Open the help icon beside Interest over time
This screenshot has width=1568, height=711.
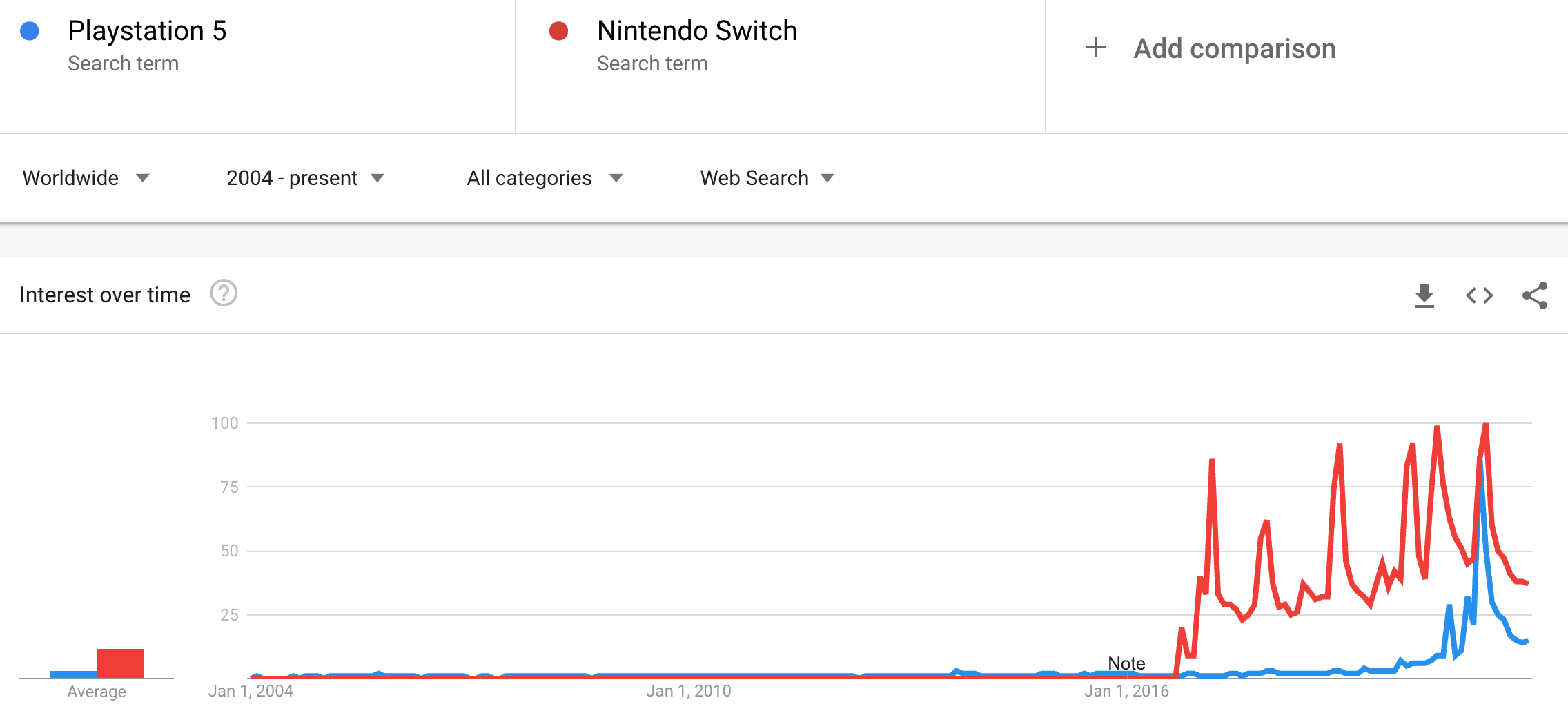[224, 293]
